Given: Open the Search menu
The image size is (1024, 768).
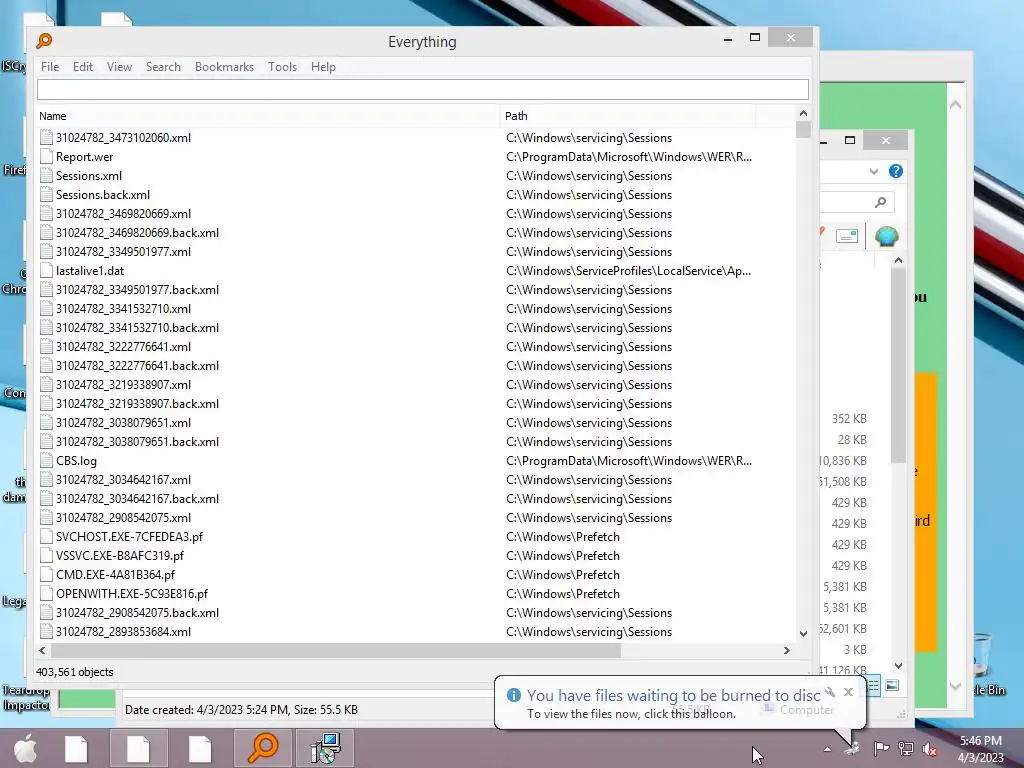Looking at the screenshot, I should coord(163,67).
